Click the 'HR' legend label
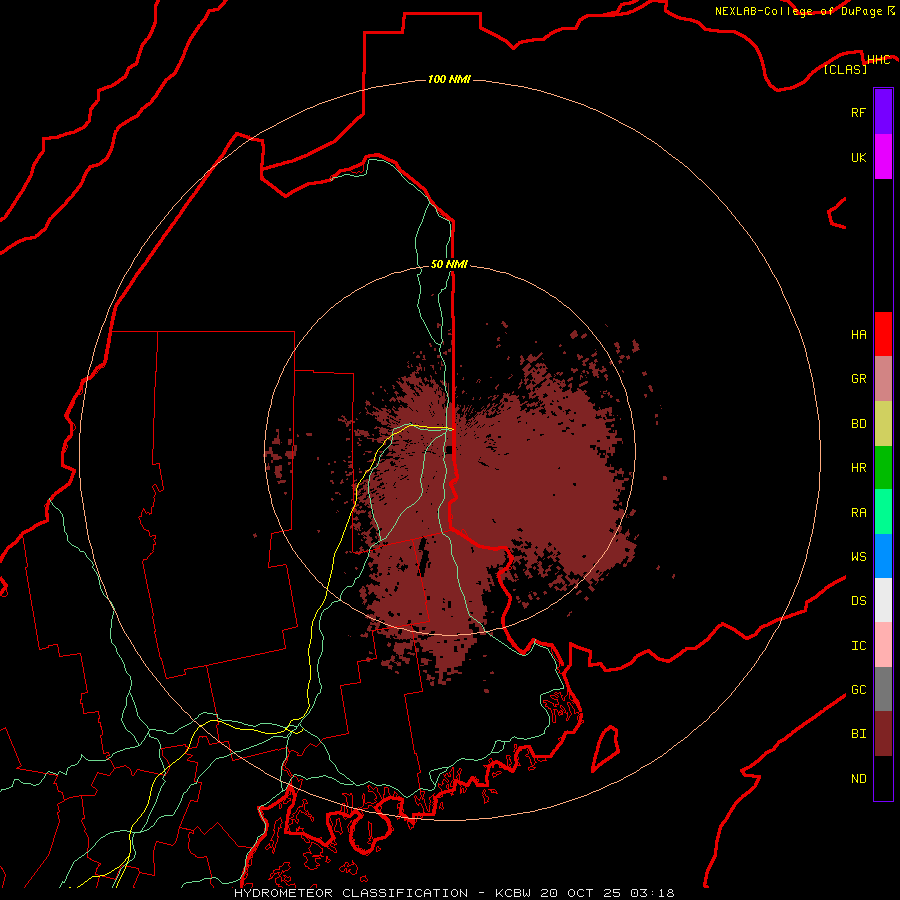Viewport: 900px width, 900px height. click(x=858, y=468)
